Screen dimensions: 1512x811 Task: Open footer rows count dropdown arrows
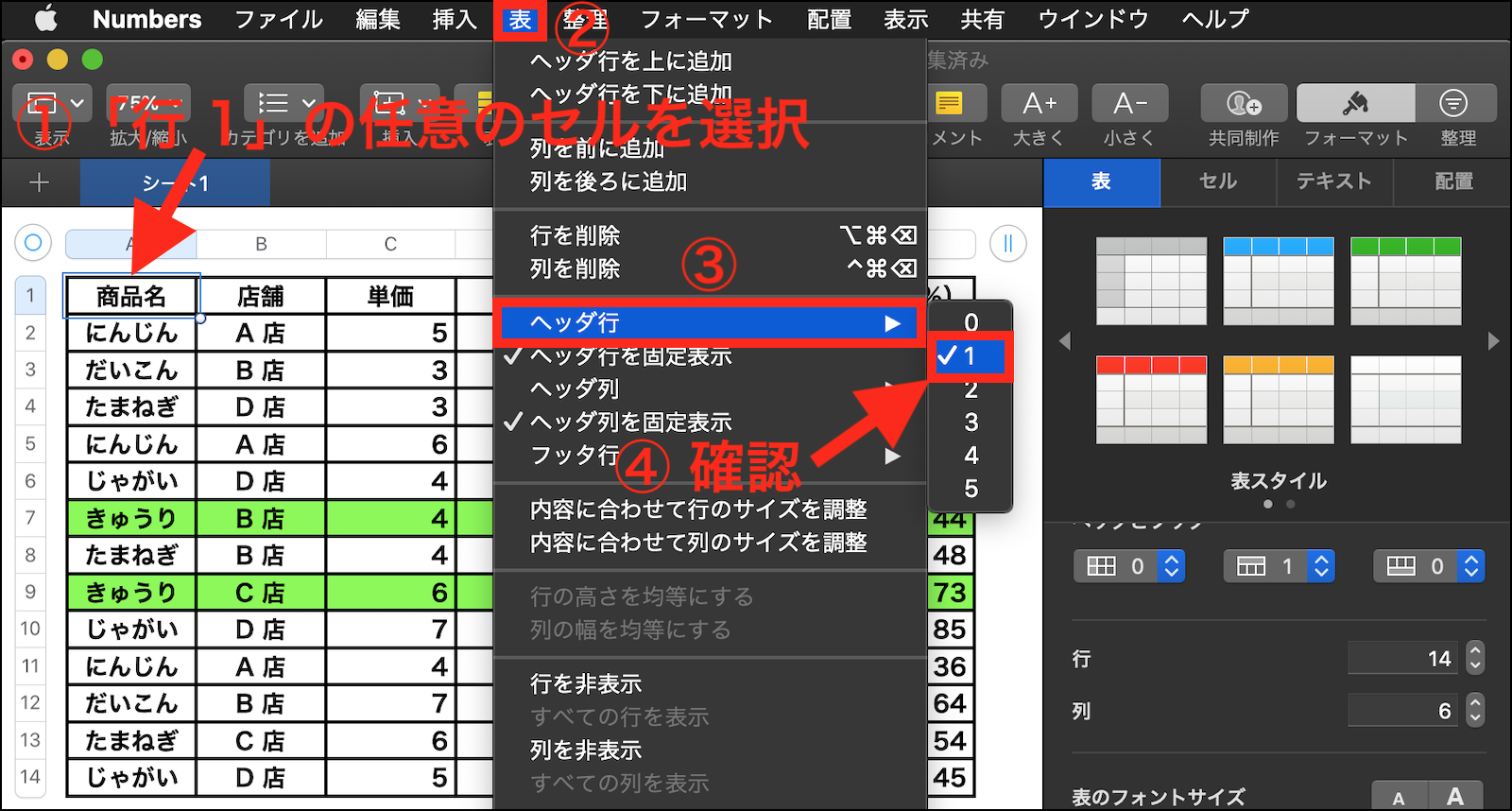(1471, 566)
